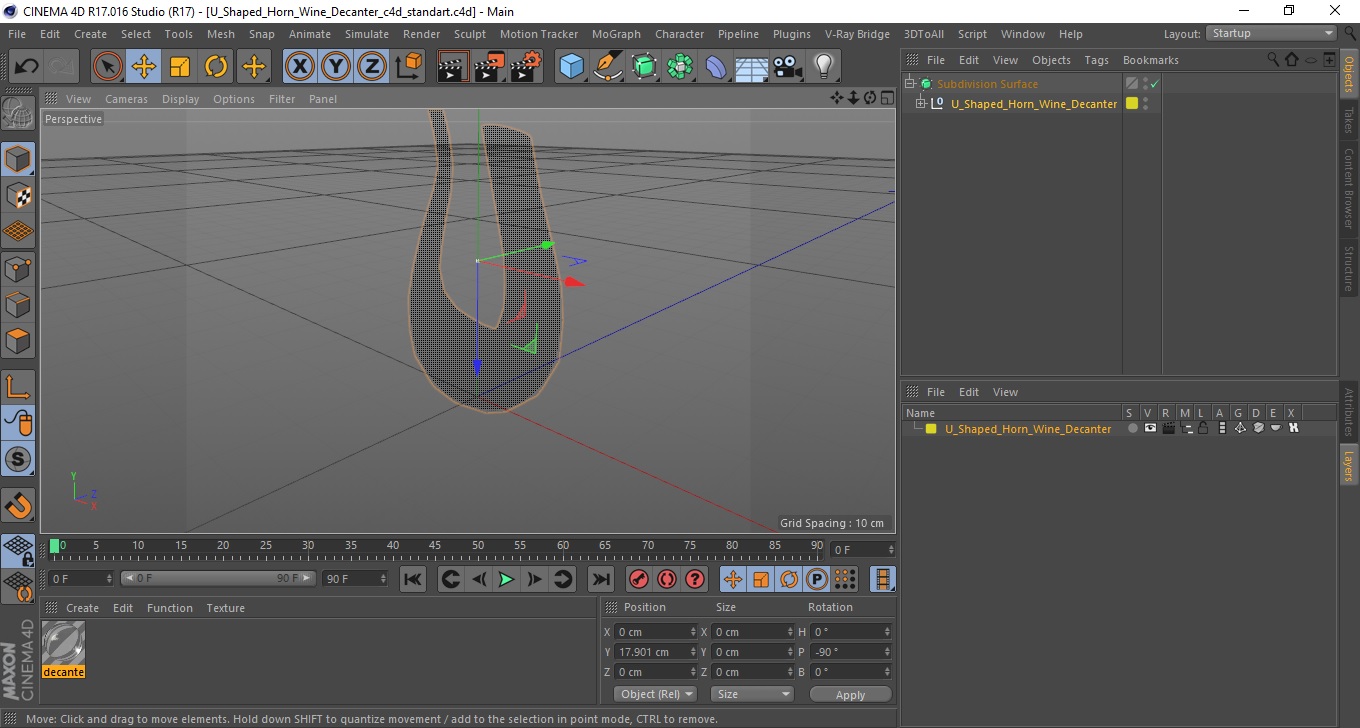Viewport: 1360px width, 728px height.
Task: Click the Redo arrow icon
Action: (x=62, y=67)
